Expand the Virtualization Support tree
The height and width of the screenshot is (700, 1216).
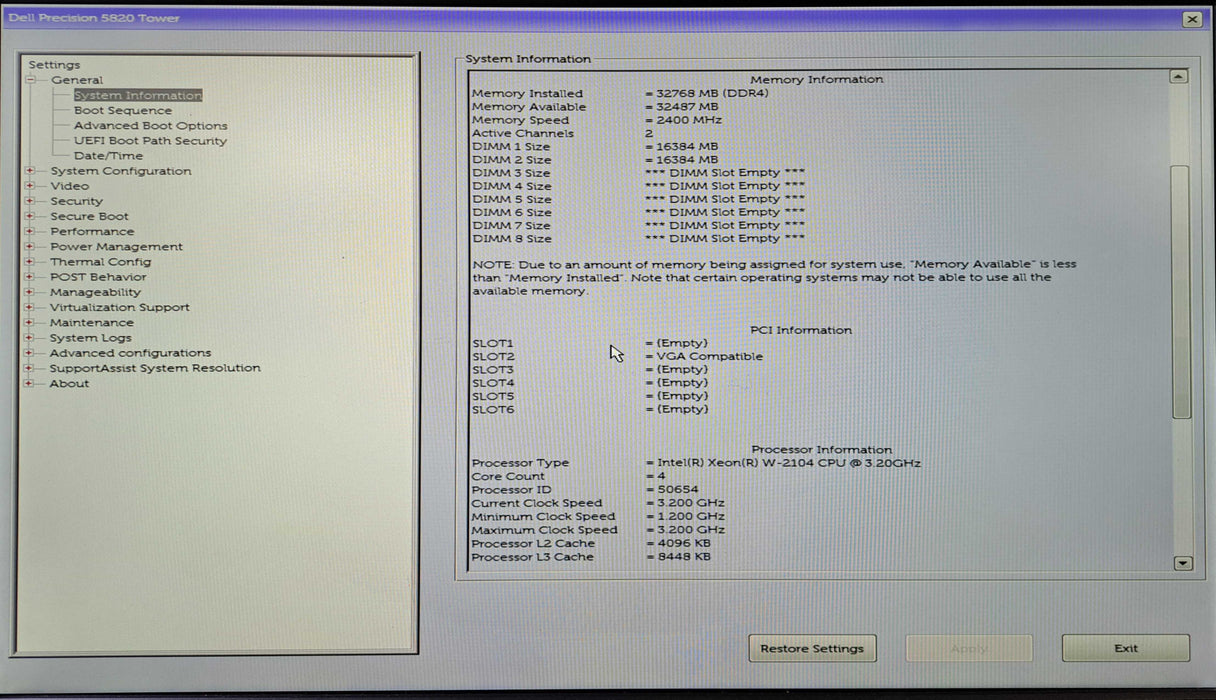tap(31, 307)
